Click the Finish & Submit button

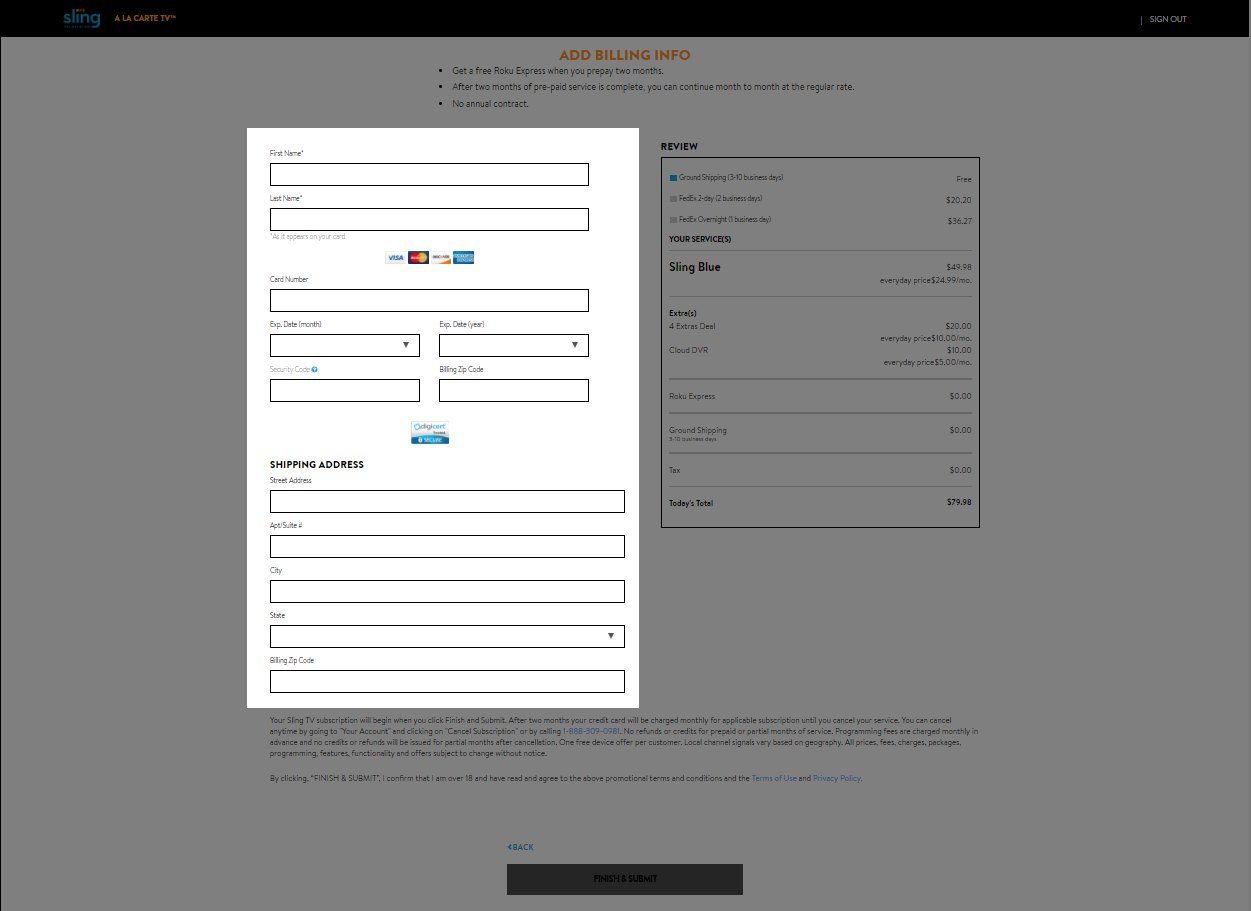[x=625, y=879]
